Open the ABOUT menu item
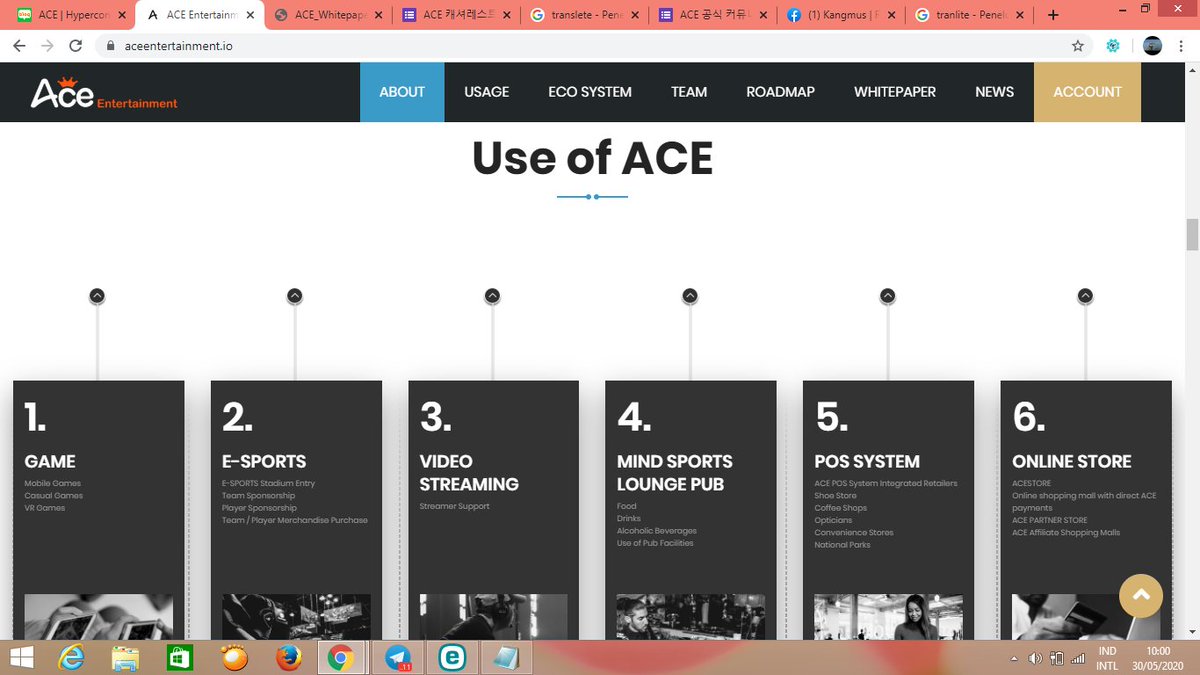The width and height of the screenshot is (1200, 675). [x=402, y=92]
